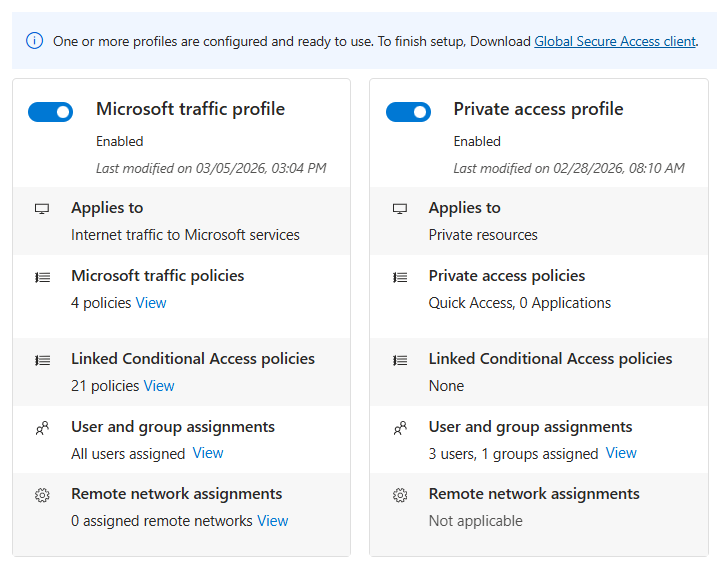The width and height of the screenshot is (717, 586).
Task: Click the info icon in the banner
Action: (35, 41)
